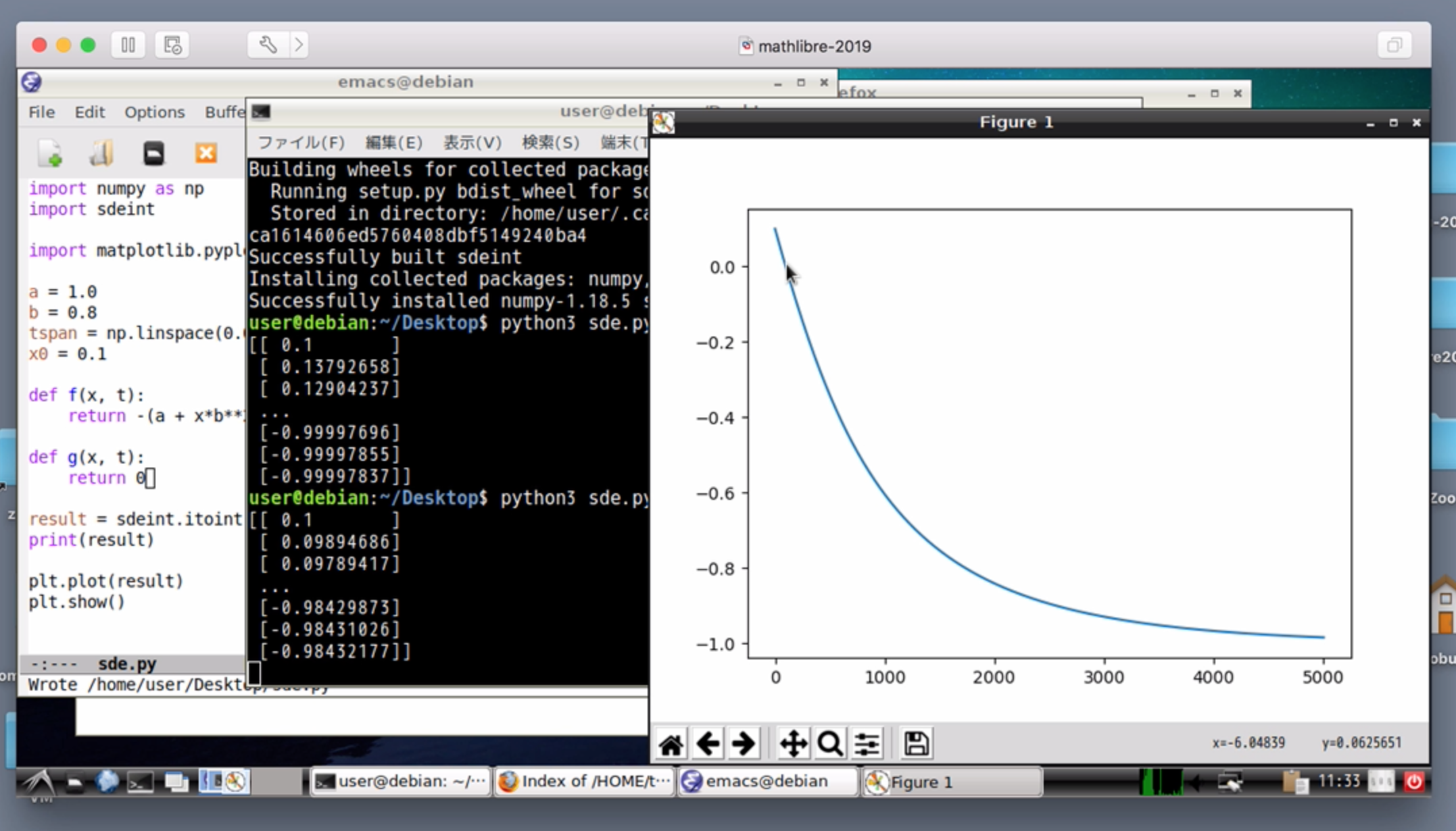Image resolution: width=1456 pixels, height=831 pixels.
Task: Click the 'x0 = 0.1' line in Emacs
Action: click(68, 354)
